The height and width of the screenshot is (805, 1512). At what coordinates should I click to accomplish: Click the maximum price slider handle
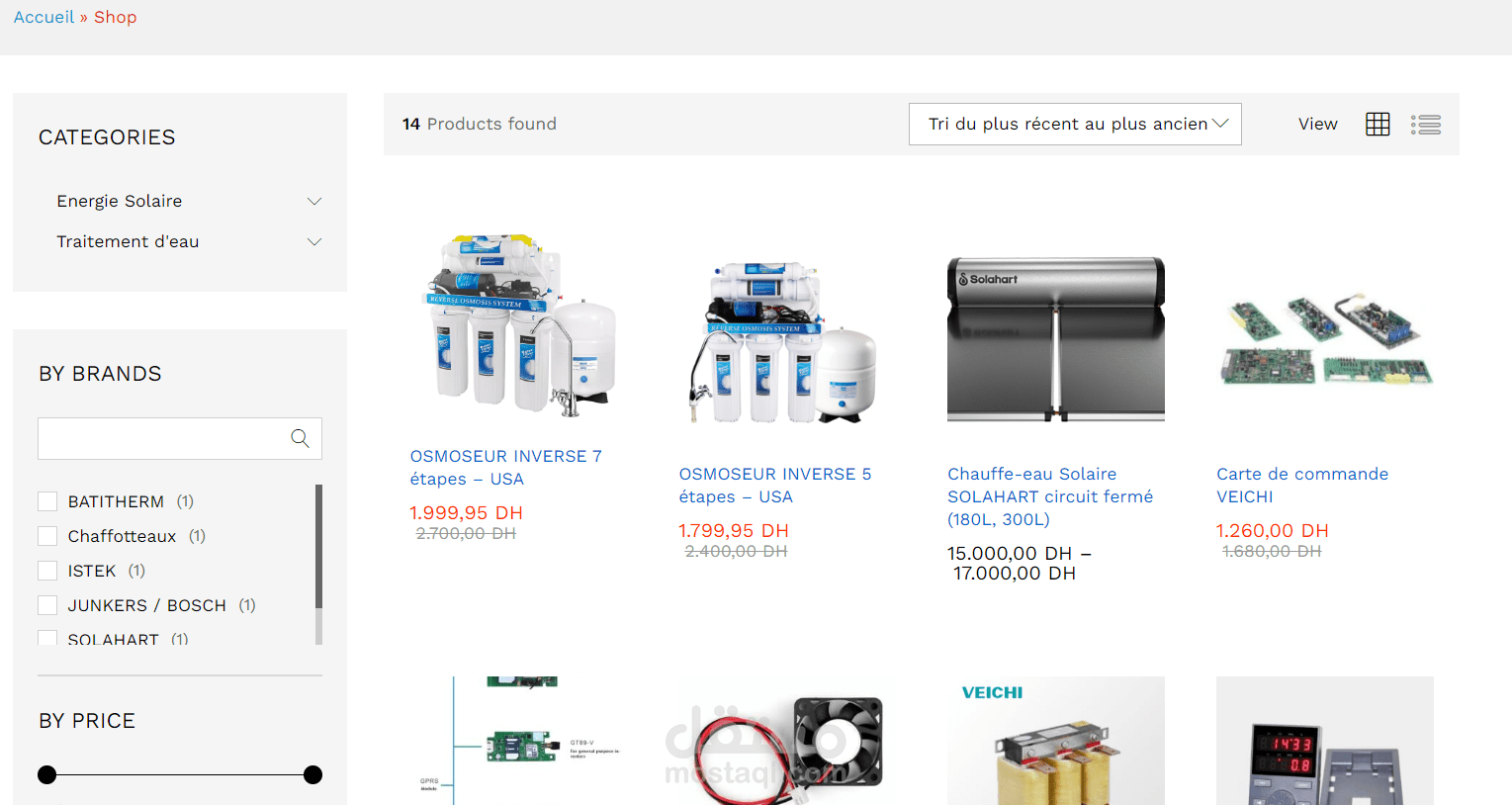[312, 774]
